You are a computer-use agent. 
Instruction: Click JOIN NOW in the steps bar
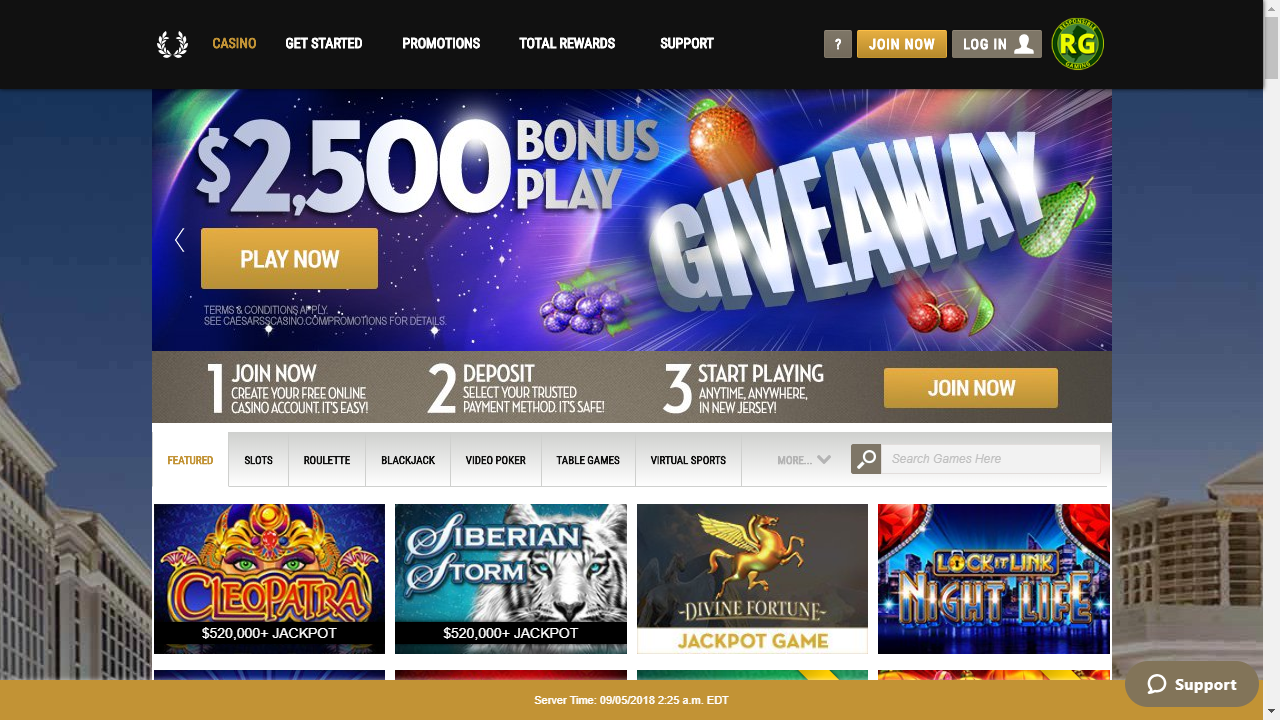[971, 388]
